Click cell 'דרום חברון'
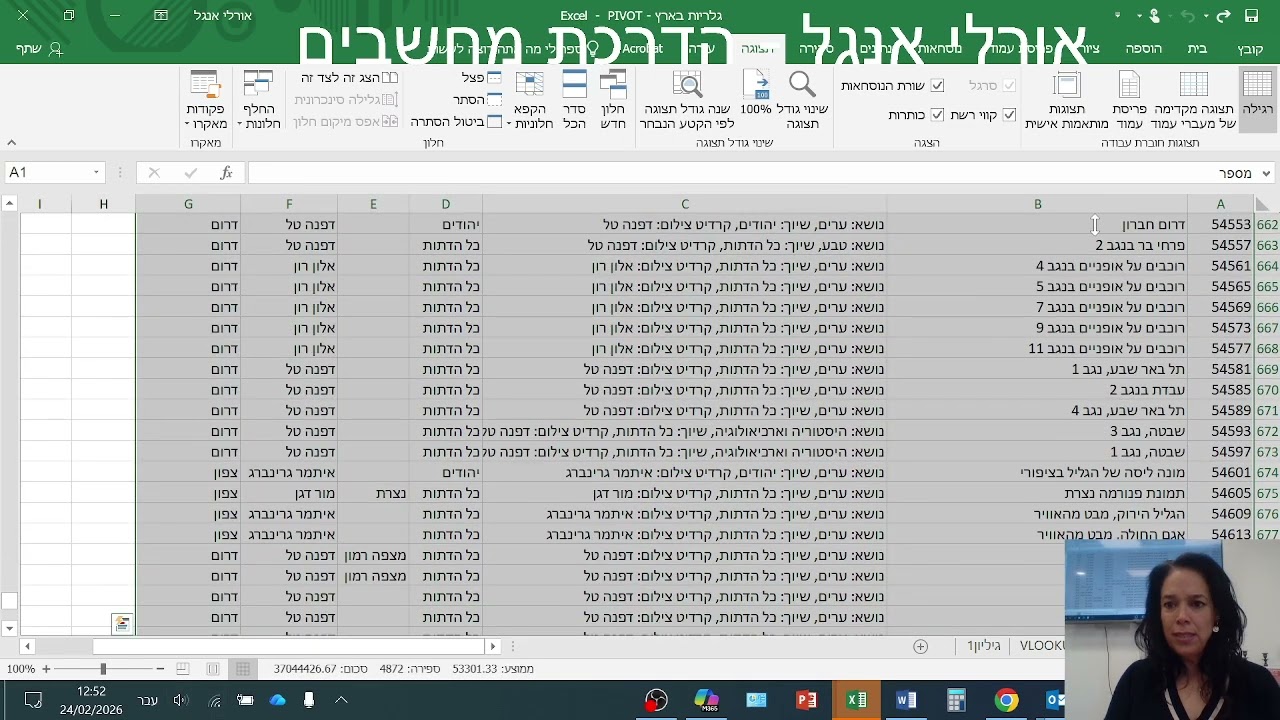Viewport: 1280px width, 720px height. tap(1037, 225)
